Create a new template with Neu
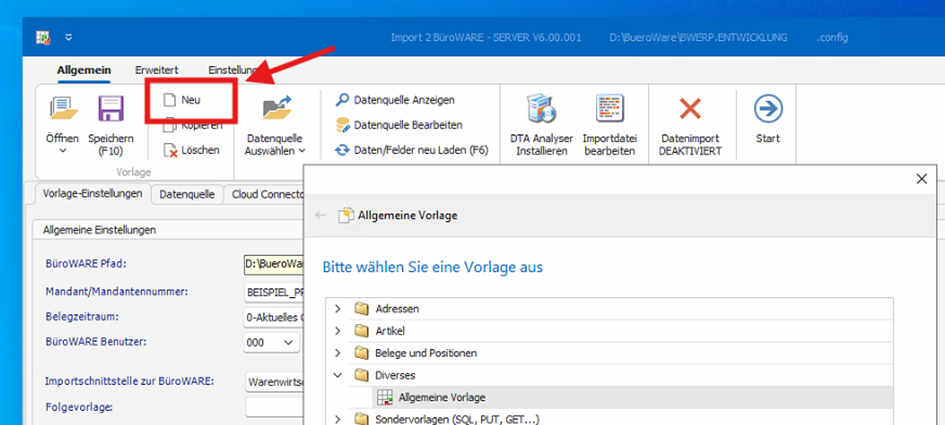 (x=183, y=99)
